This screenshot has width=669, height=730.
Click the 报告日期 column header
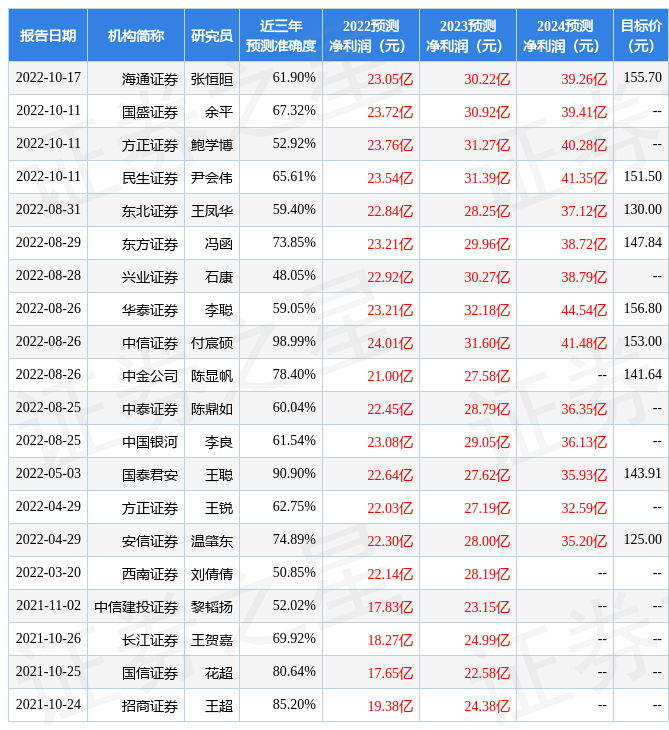click(48, 35)
